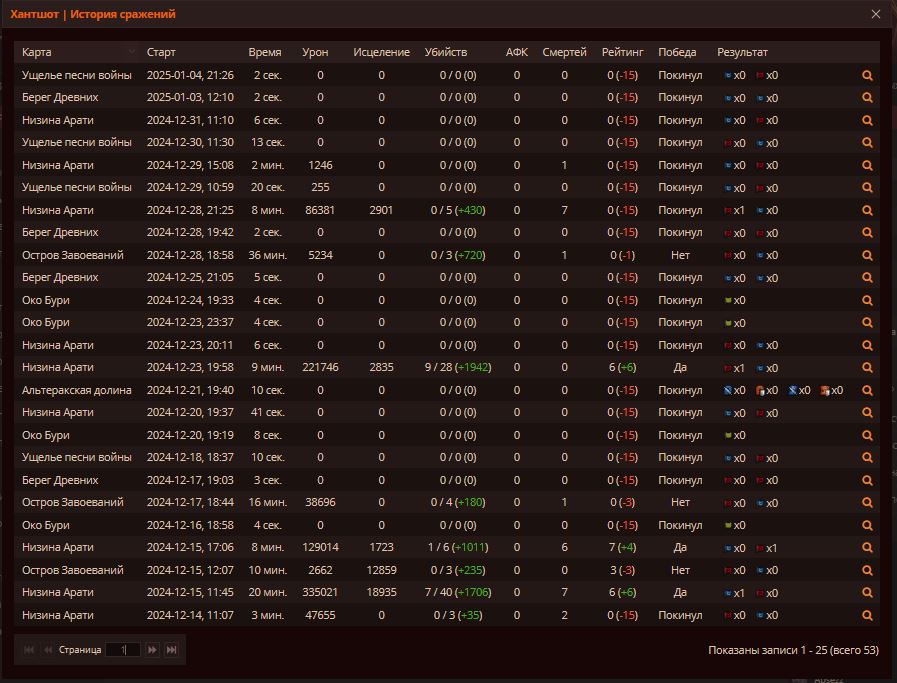Inspect battle started 2024-12-29, 15:08

click(867, 165)
